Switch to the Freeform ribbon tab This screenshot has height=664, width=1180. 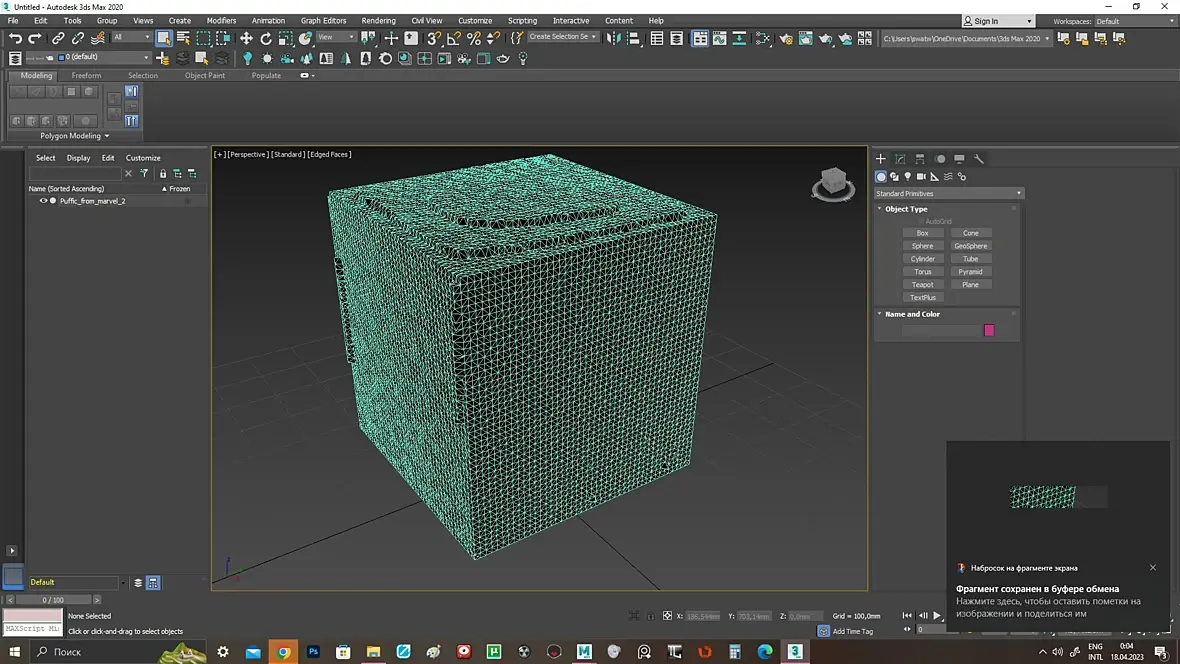[x=86, y=75]
